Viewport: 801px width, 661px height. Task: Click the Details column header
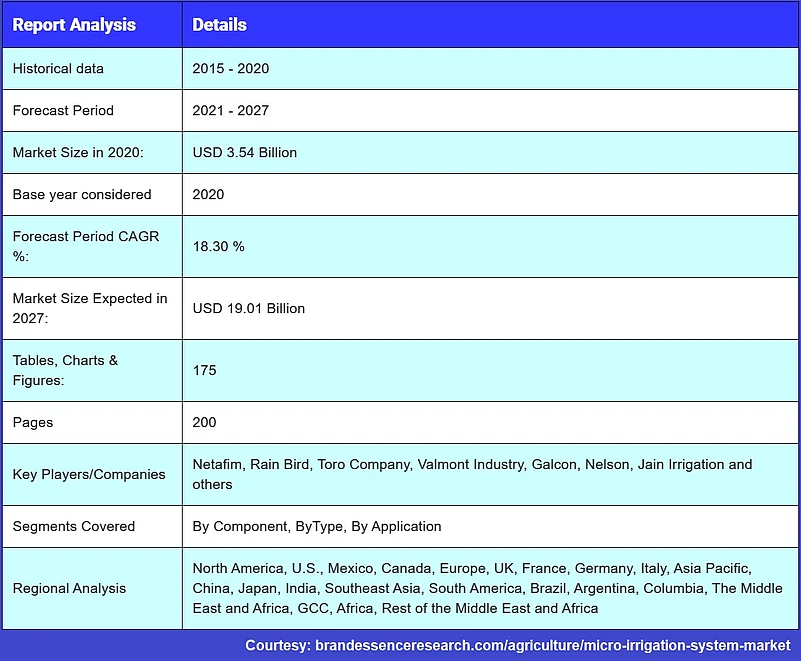(x=219, y=24)
